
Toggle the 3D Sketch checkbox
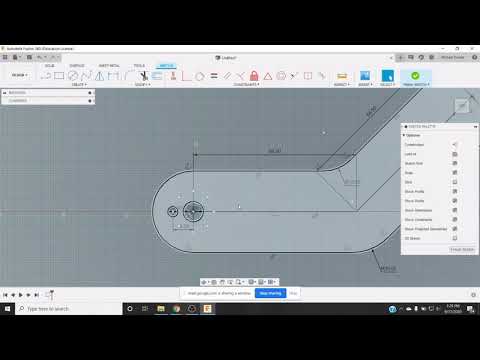pos(455,238)
